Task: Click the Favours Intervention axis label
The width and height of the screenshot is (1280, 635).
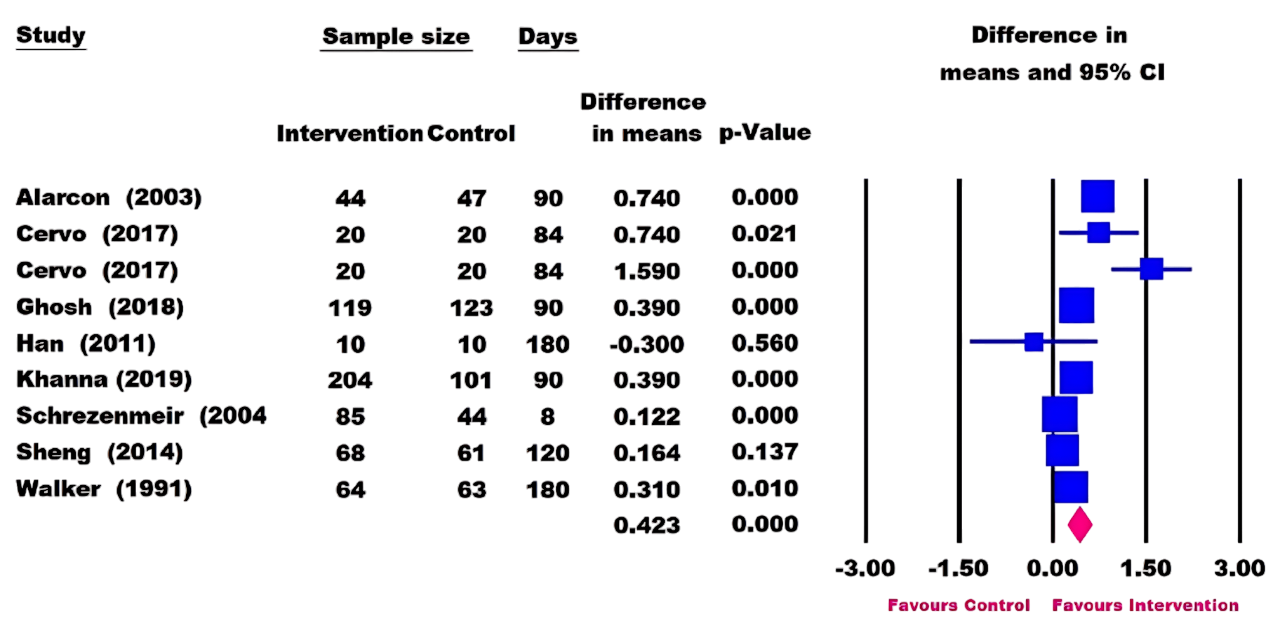Action: click(1145, 605)
